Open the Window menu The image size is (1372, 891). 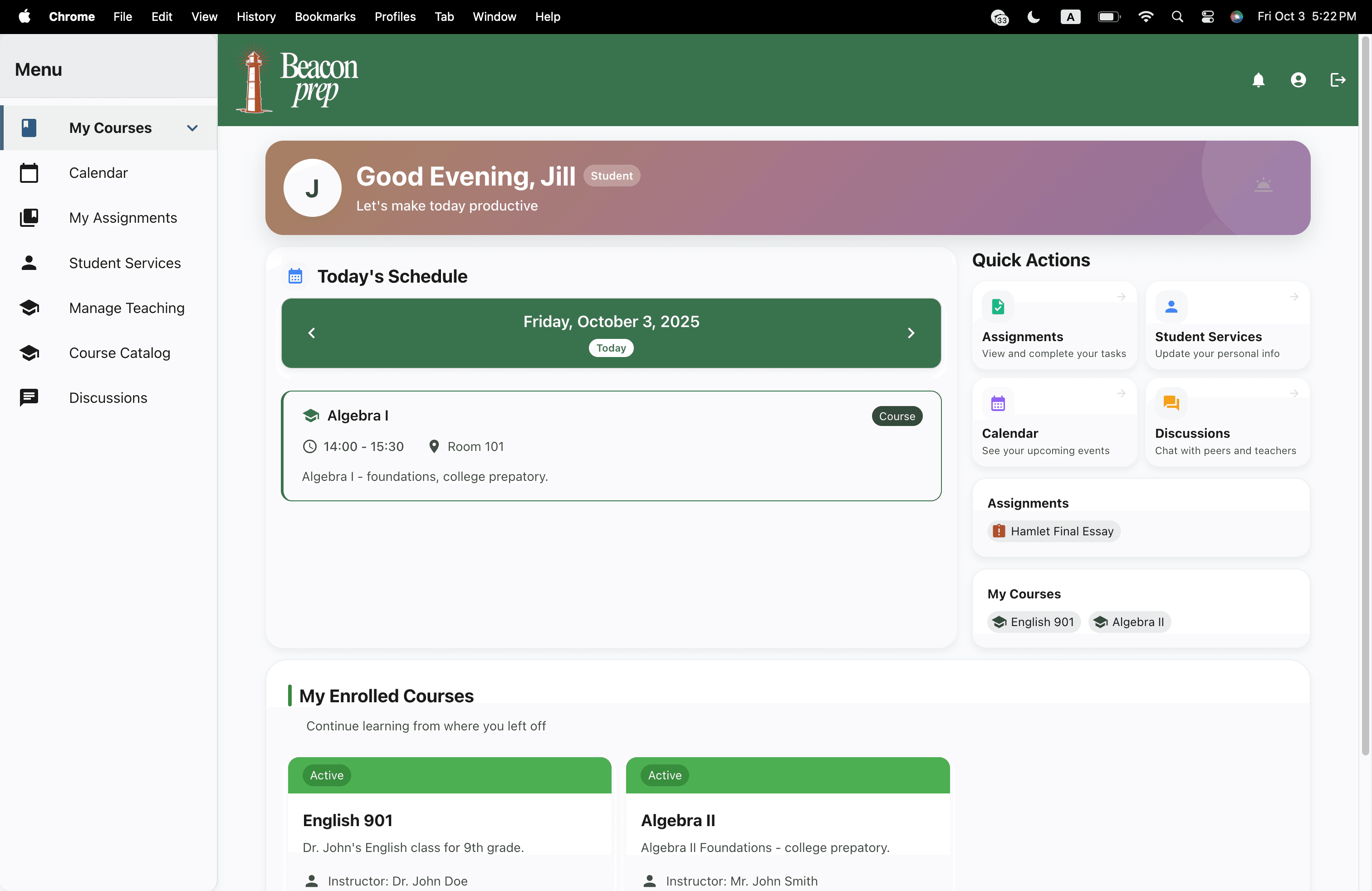(x=494, y=17)
